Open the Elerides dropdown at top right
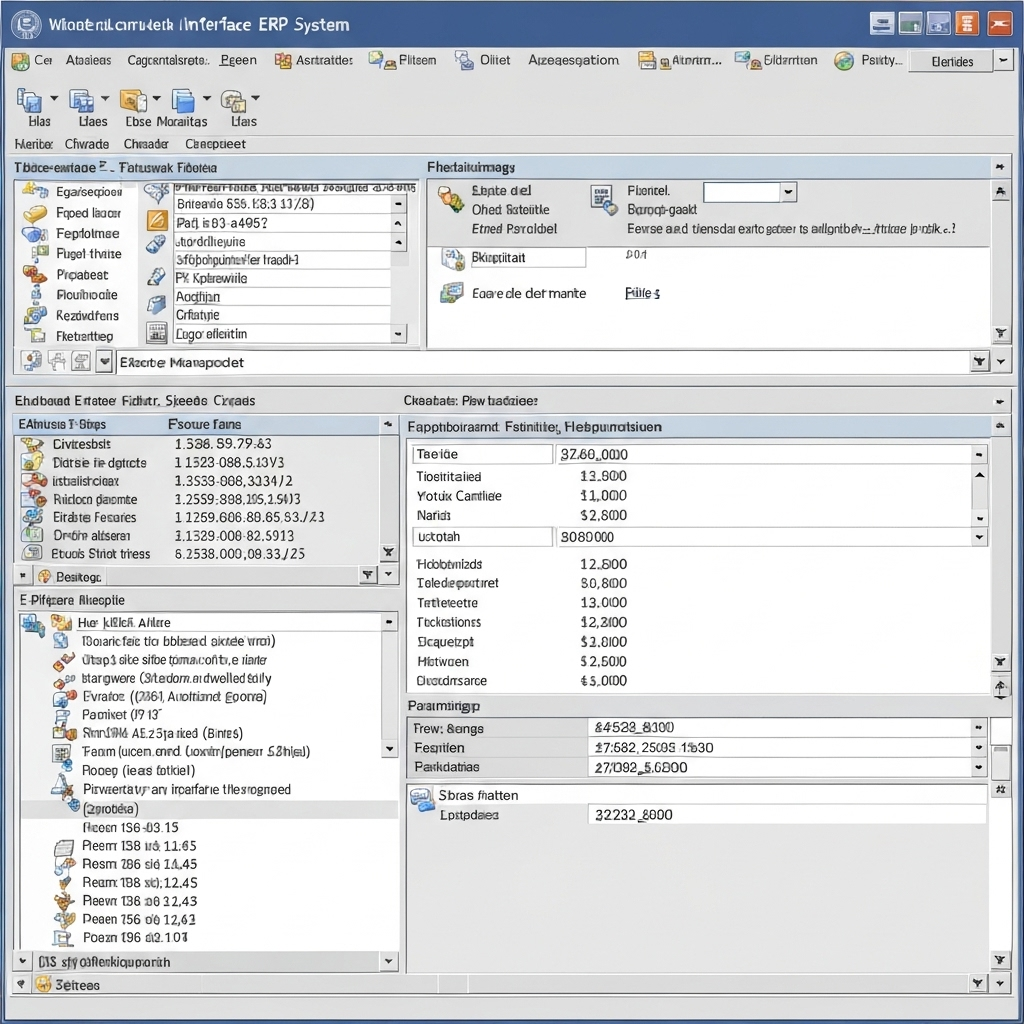 click(x=1002, y=61)
